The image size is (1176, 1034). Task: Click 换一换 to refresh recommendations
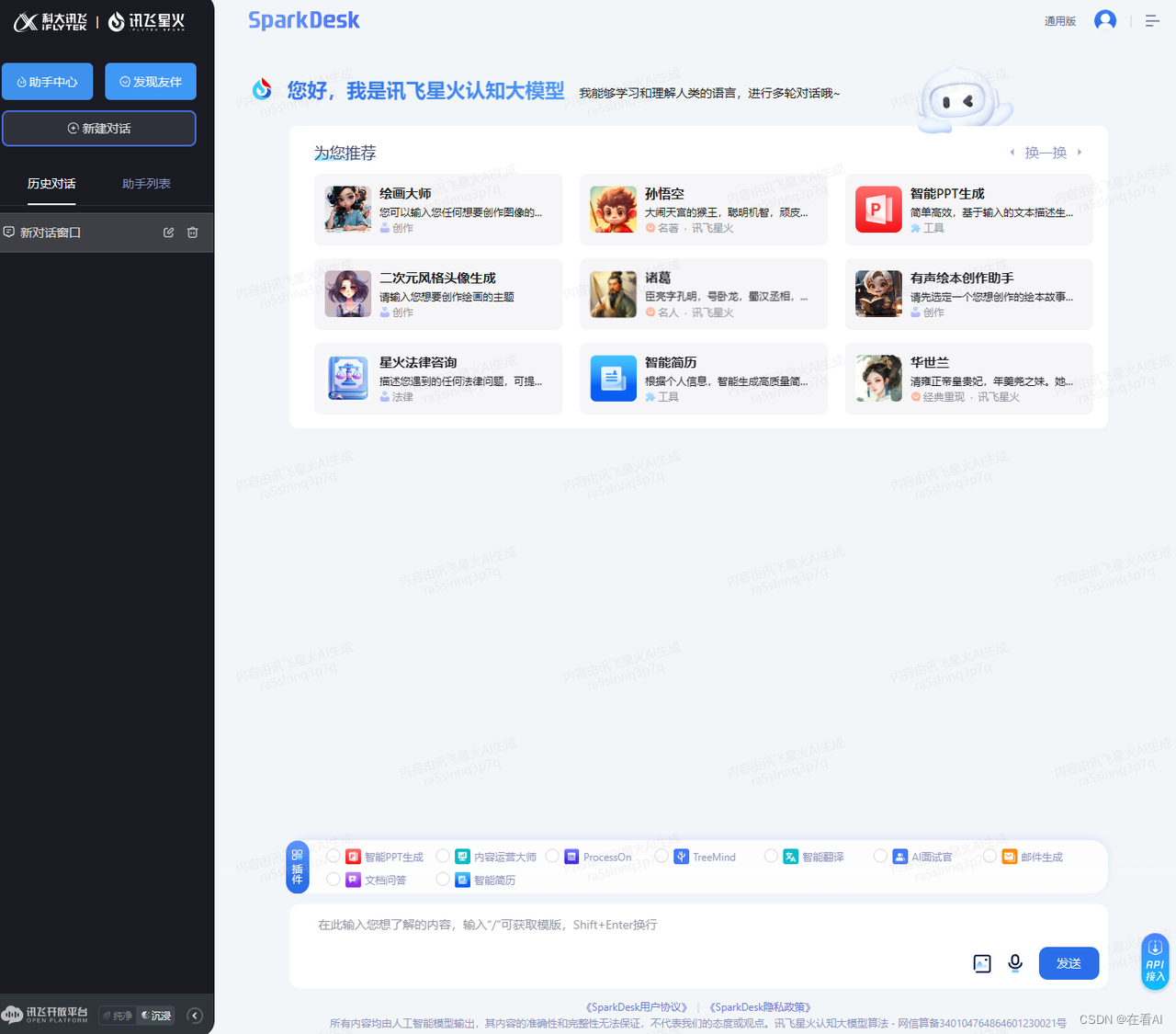(x=1046, y=153)
